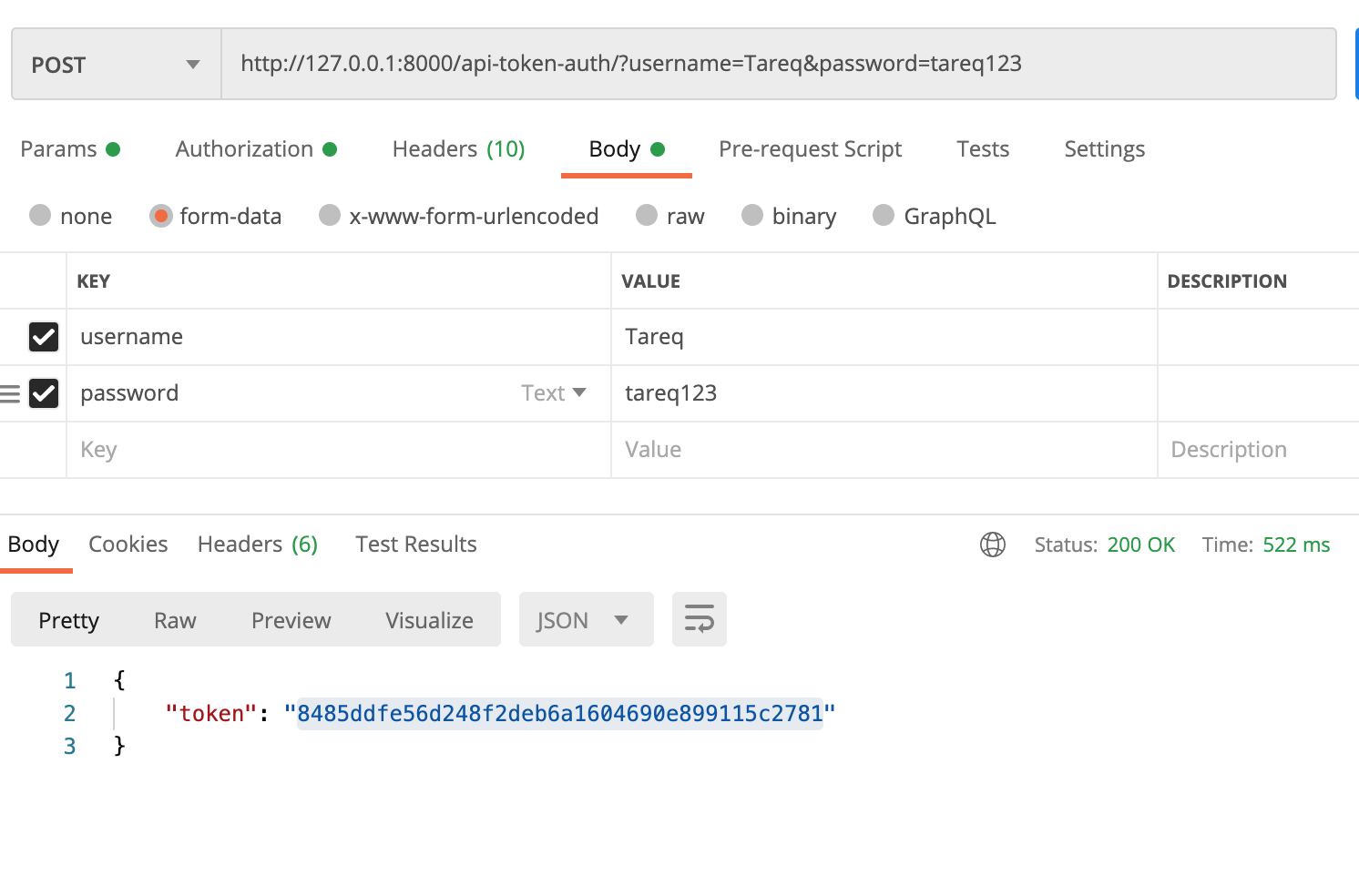Select the Pretty response view

tap(68, 620)
